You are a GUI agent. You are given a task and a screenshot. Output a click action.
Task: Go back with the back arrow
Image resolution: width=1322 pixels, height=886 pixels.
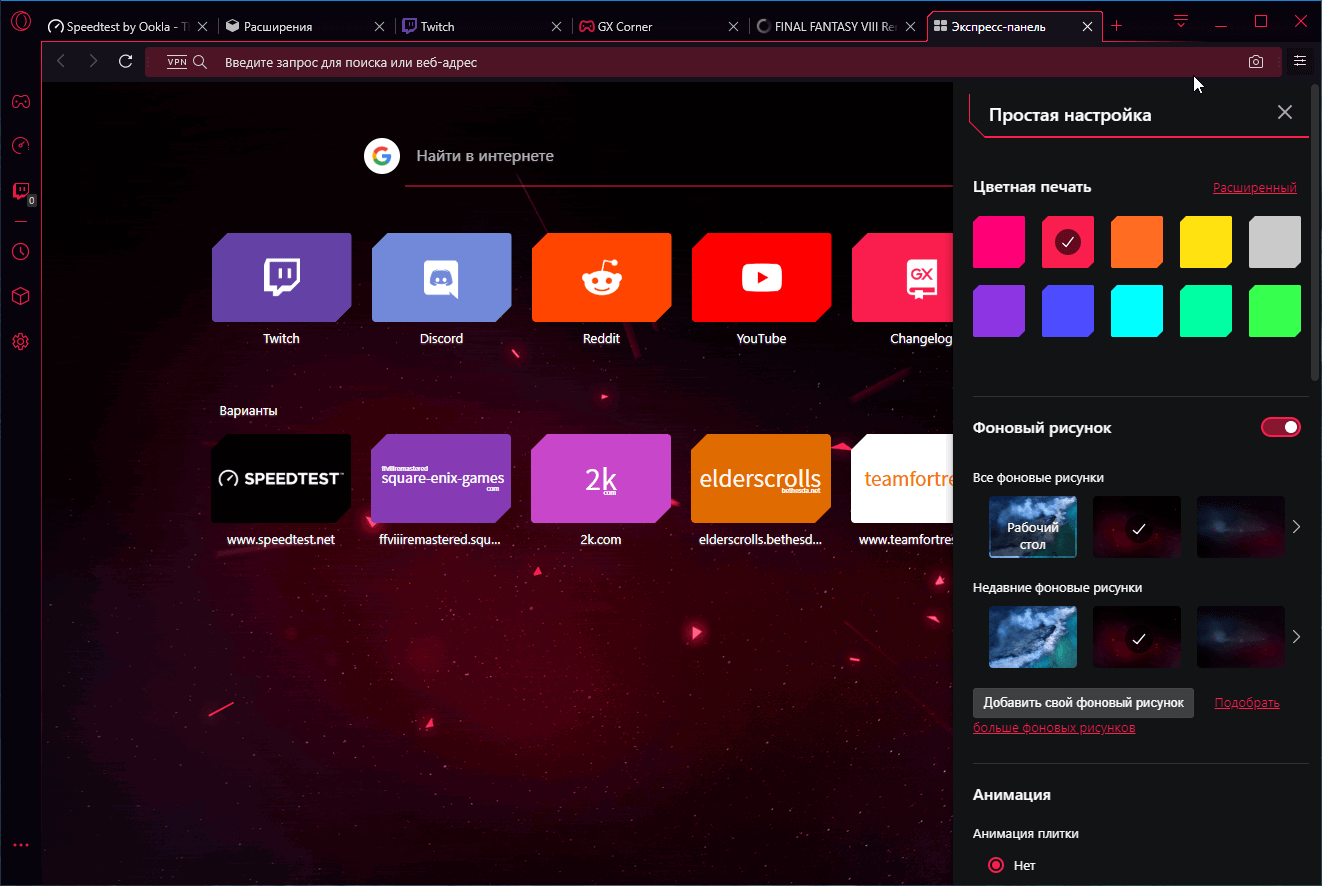pyautogui.click(x=61, y=62)
